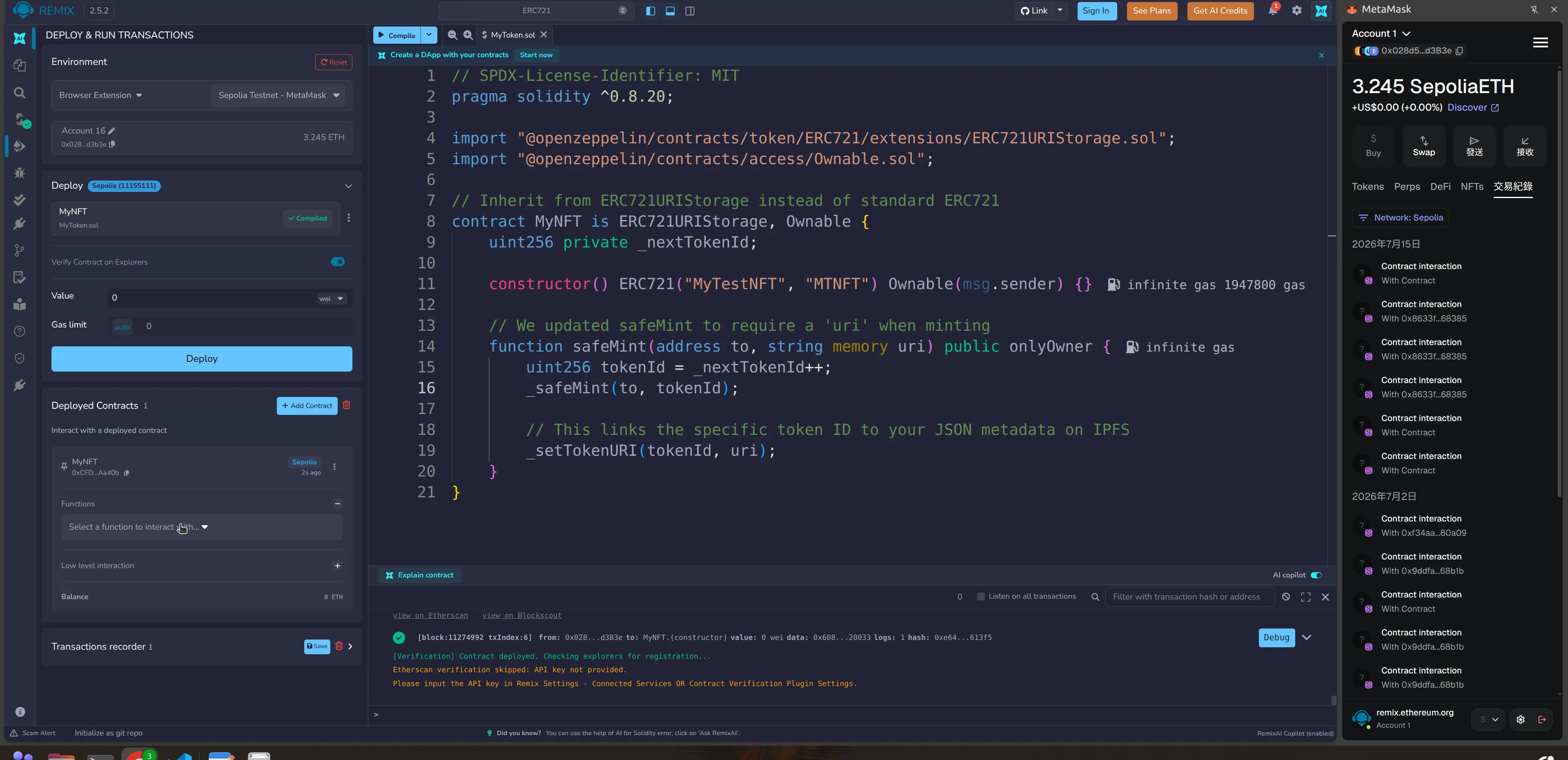This screenshot has height=760, width=1568.
Task: Open the Tokens tab in MetaMask
Action: click(1368, 186)
